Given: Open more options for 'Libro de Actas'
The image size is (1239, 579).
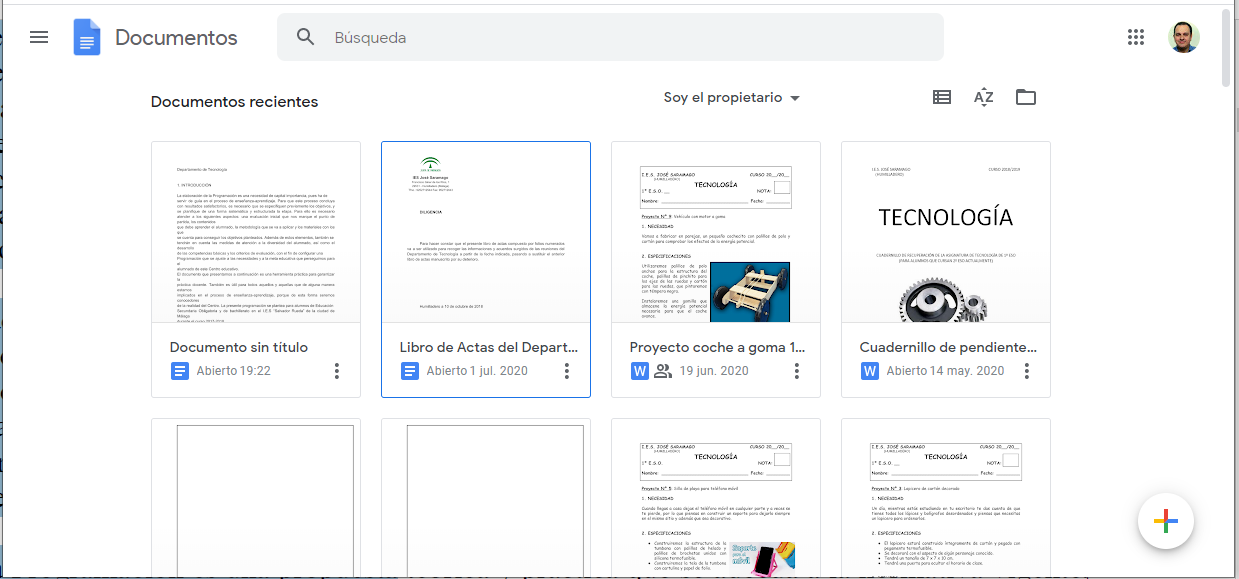Looking at the screenshot, I should (x=567, y=371).
